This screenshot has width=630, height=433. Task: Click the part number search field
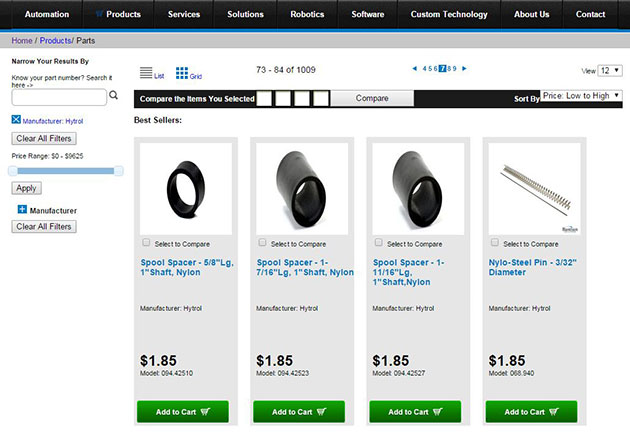point(58,97)
